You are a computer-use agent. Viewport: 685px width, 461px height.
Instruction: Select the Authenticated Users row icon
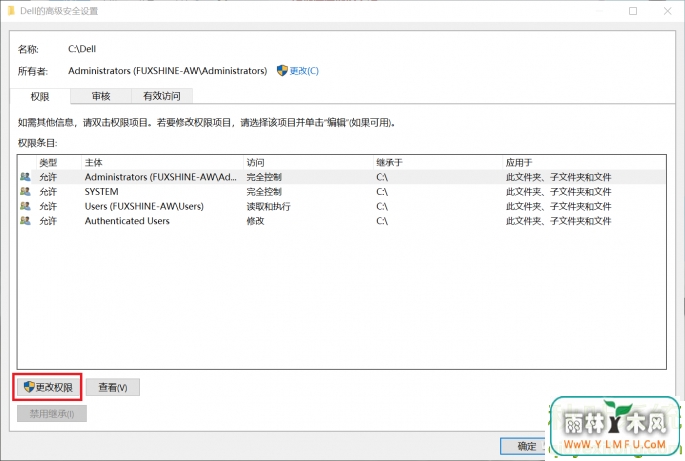(x=25, y=221)
